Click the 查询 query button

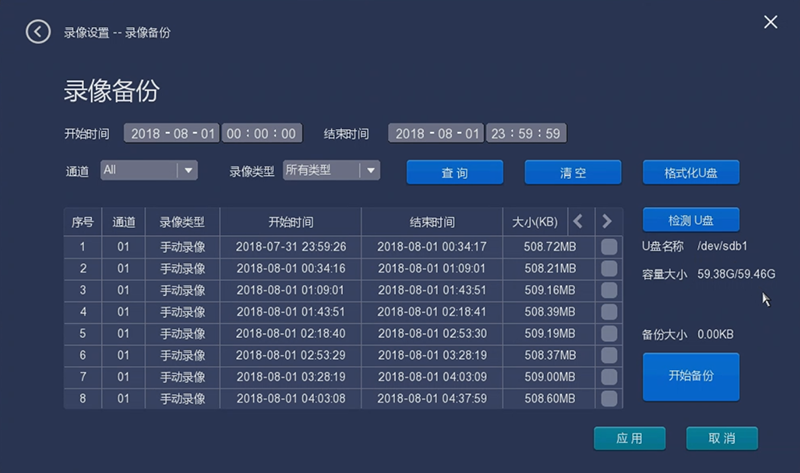pos(454,173)
